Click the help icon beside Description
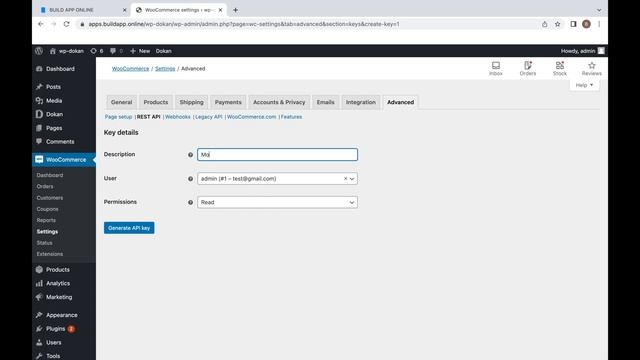Screen dimensions: 640x360 190,155
